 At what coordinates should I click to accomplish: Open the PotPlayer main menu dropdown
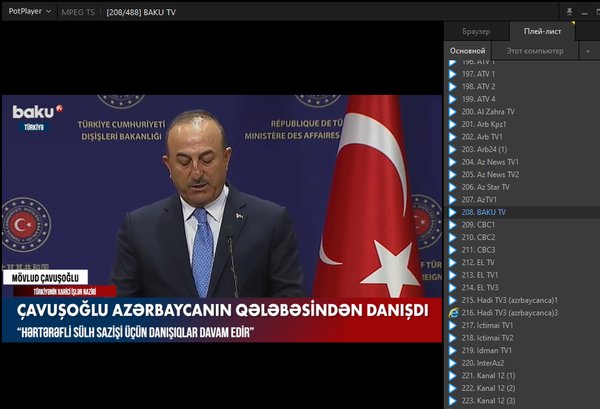(x=27, y=11)
